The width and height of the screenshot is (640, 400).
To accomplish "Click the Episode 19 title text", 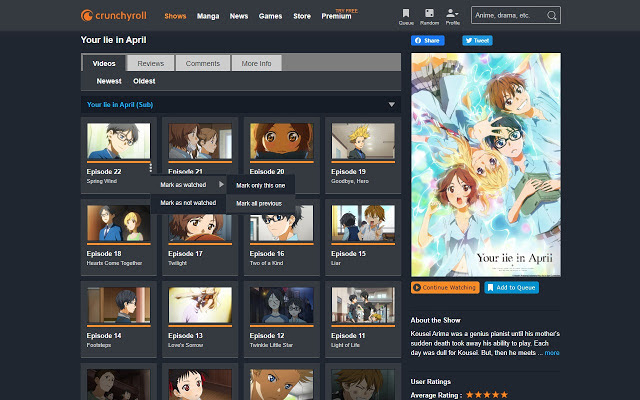I will (348, 171).
